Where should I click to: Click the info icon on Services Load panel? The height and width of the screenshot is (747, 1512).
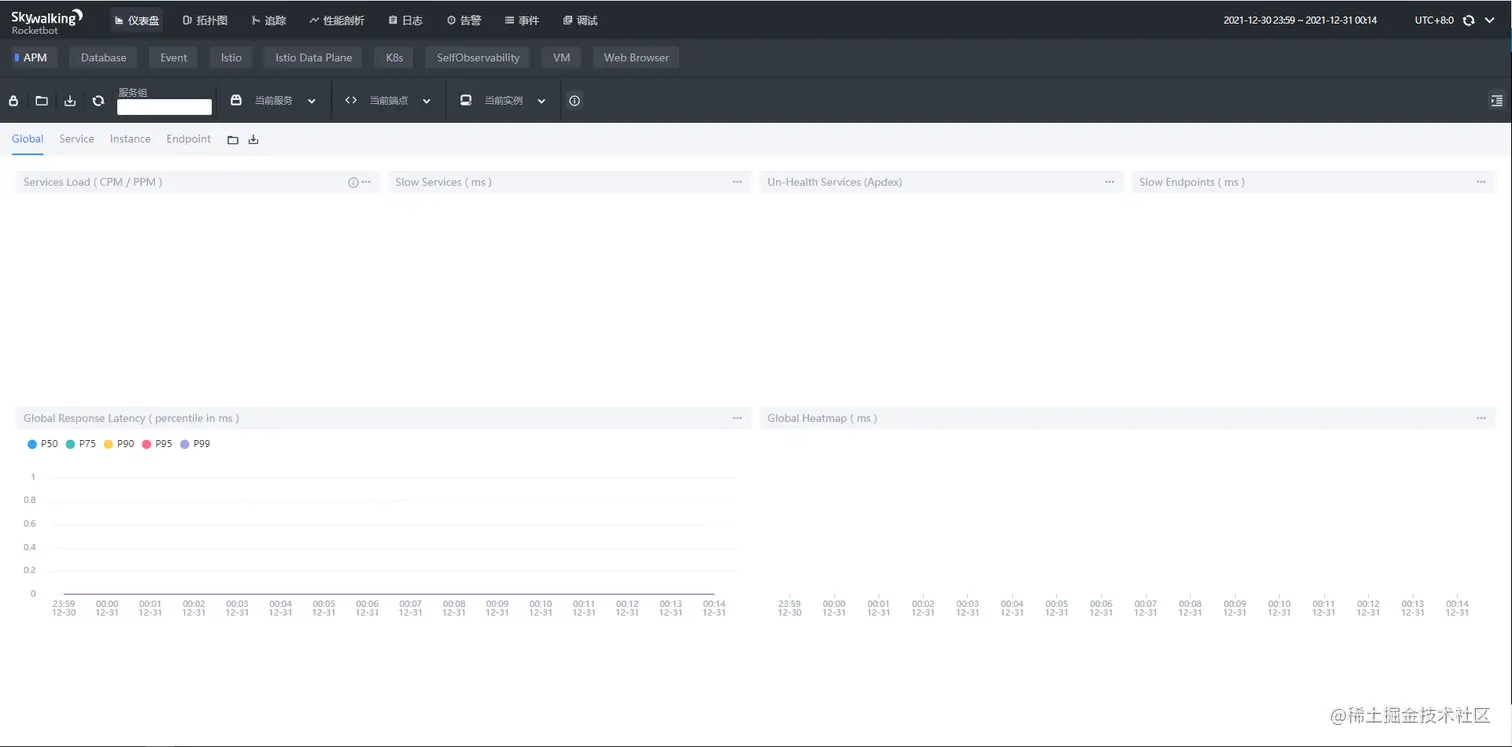352,182
